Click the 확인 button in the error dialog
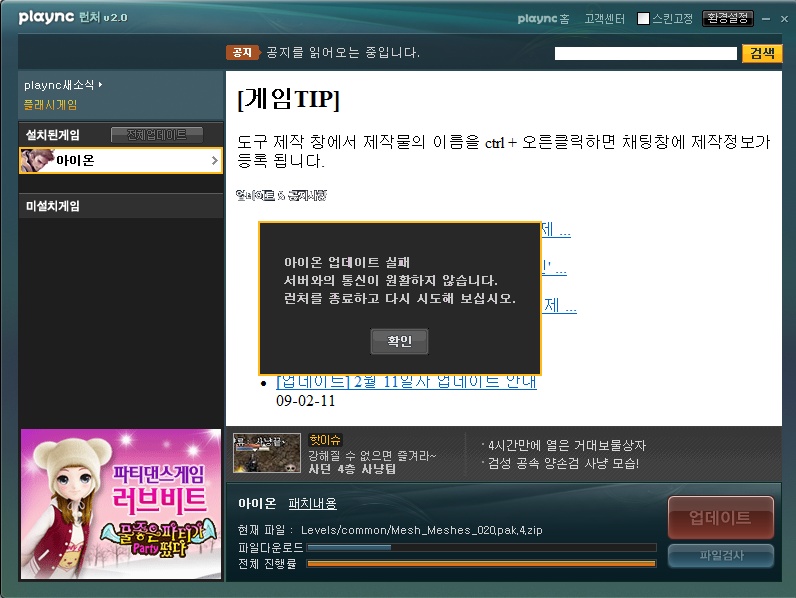 tap(399, 341)
